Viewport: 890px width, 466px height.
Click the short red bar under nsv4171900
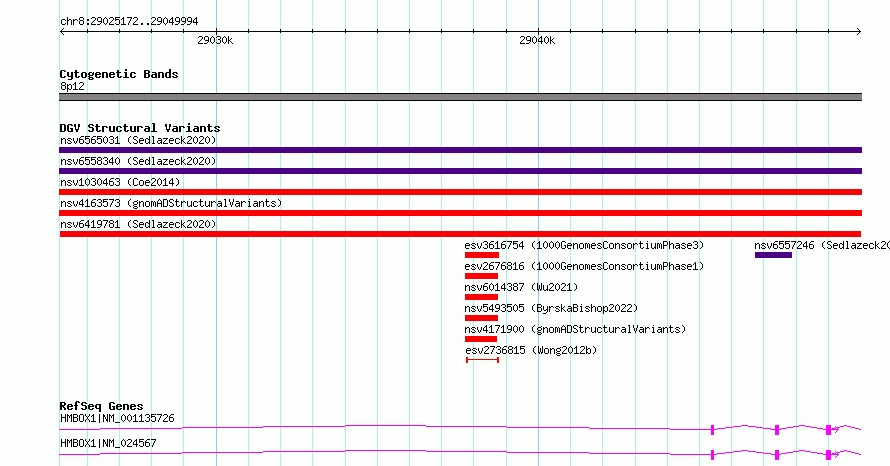coord(481,339)
